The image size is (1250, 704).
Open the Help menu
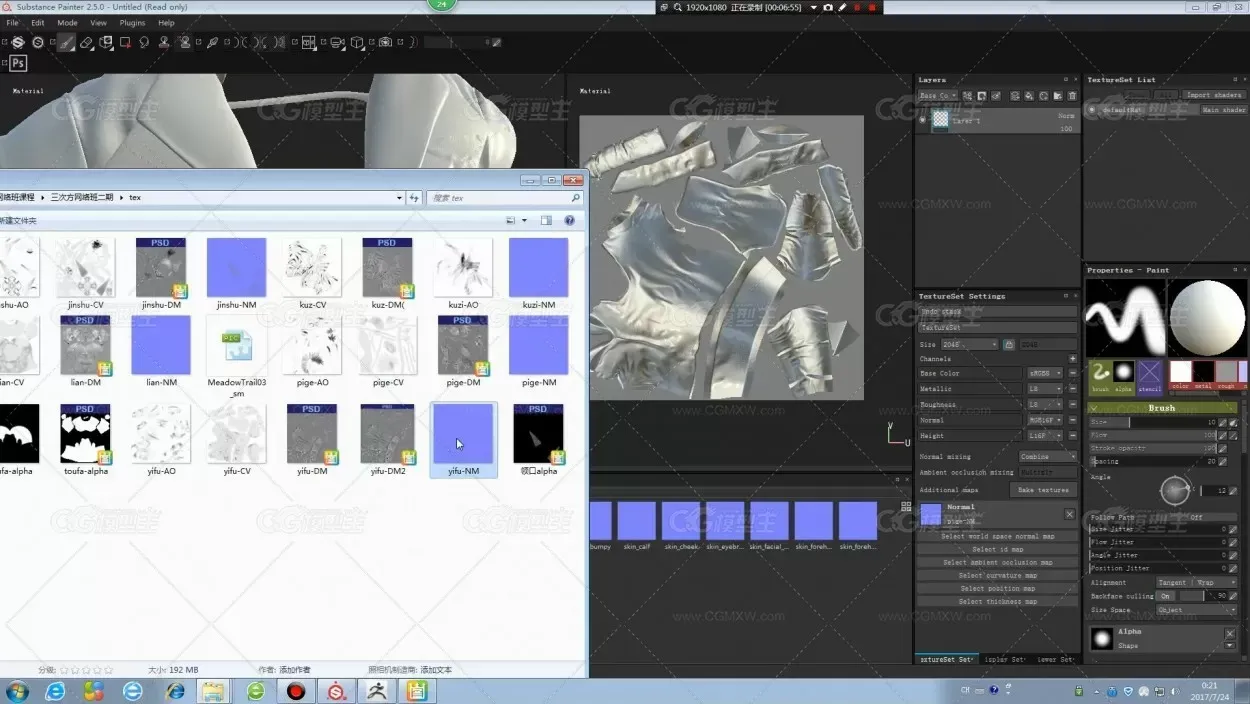click(166, 22)
